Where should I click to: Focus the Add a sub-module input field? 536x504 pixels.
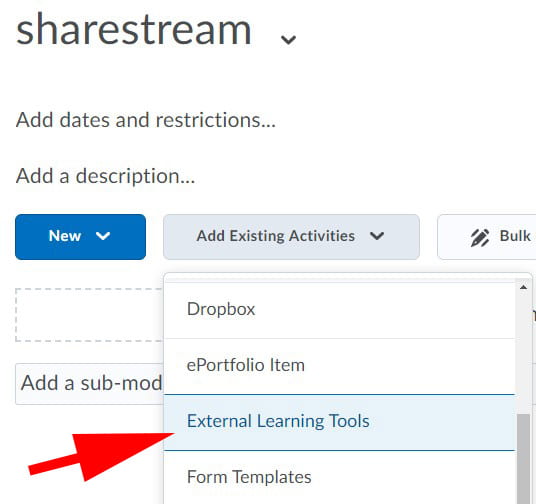(90, 384)
